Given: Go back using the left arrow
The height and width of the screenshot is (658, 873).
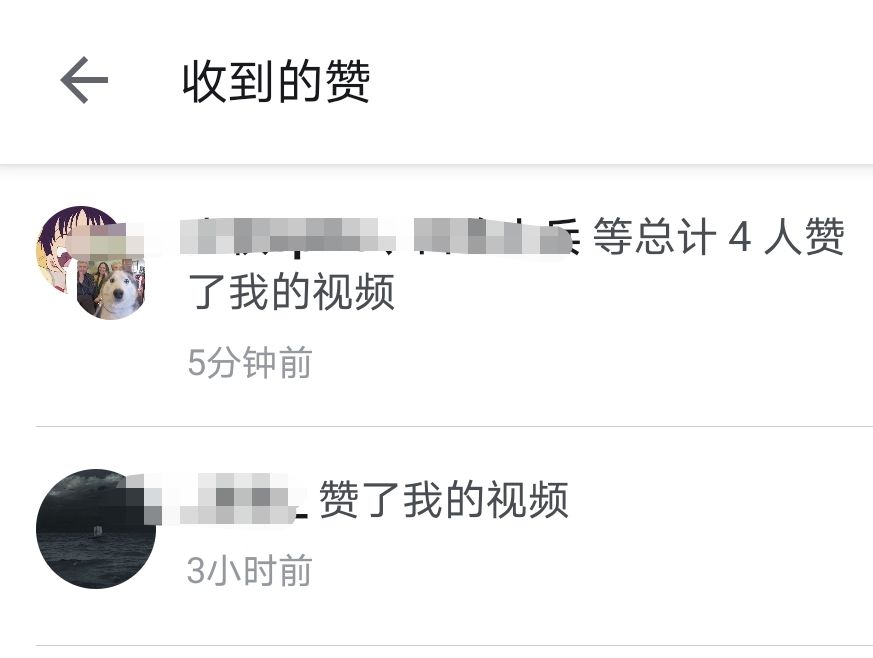Looking at the screenshot, I should 84,80.
